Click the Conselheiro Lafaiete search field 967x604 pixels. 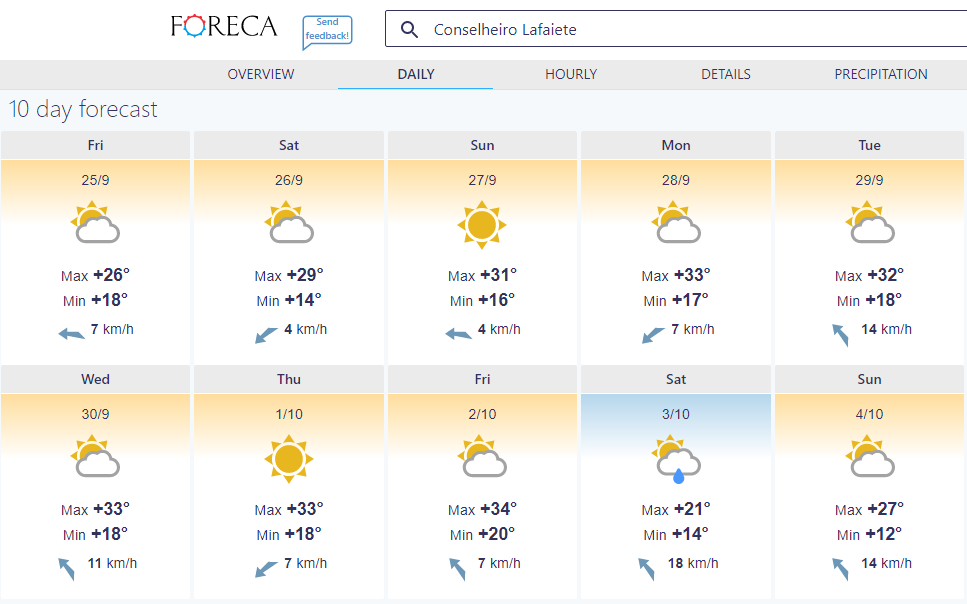click(680, 29)
